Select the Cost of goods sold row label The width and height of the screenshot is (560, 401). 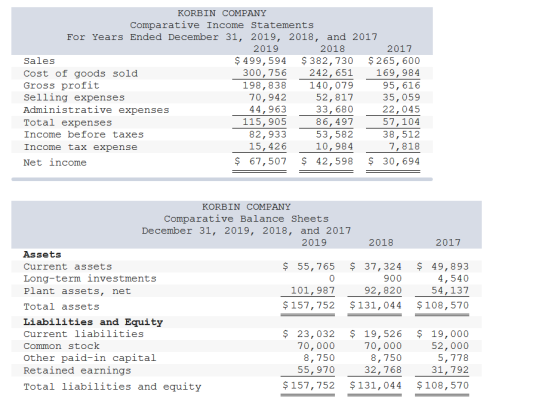[x=80, y=74]
